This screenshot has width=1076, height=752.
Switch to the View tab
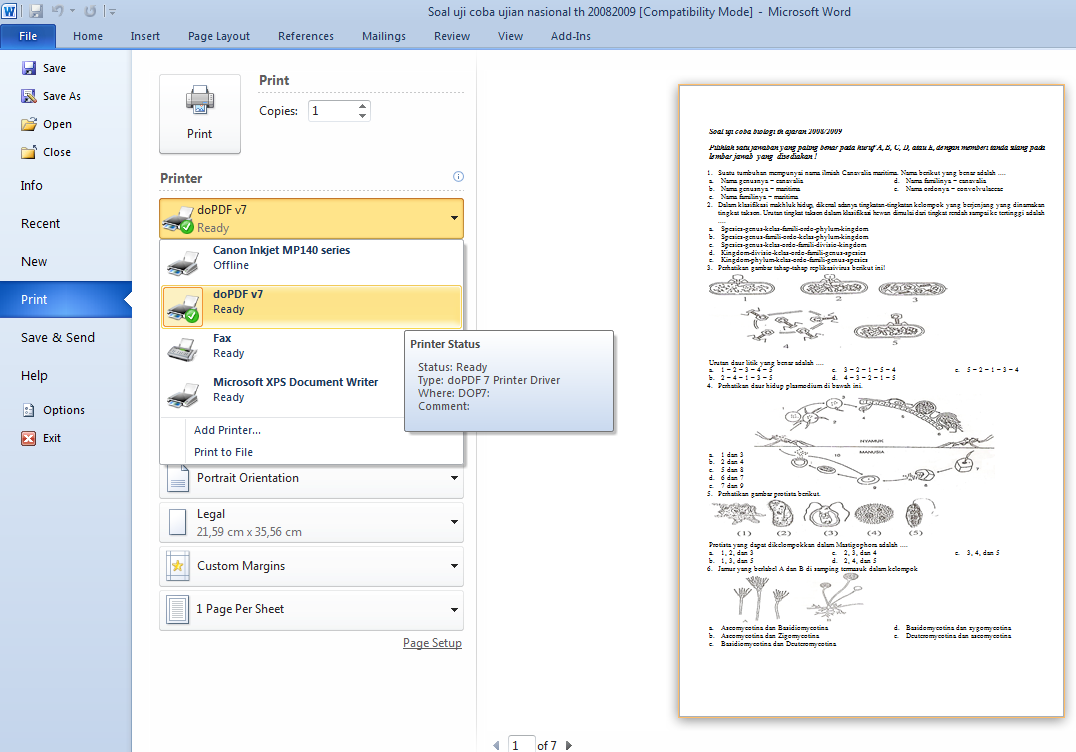point(511,36)
